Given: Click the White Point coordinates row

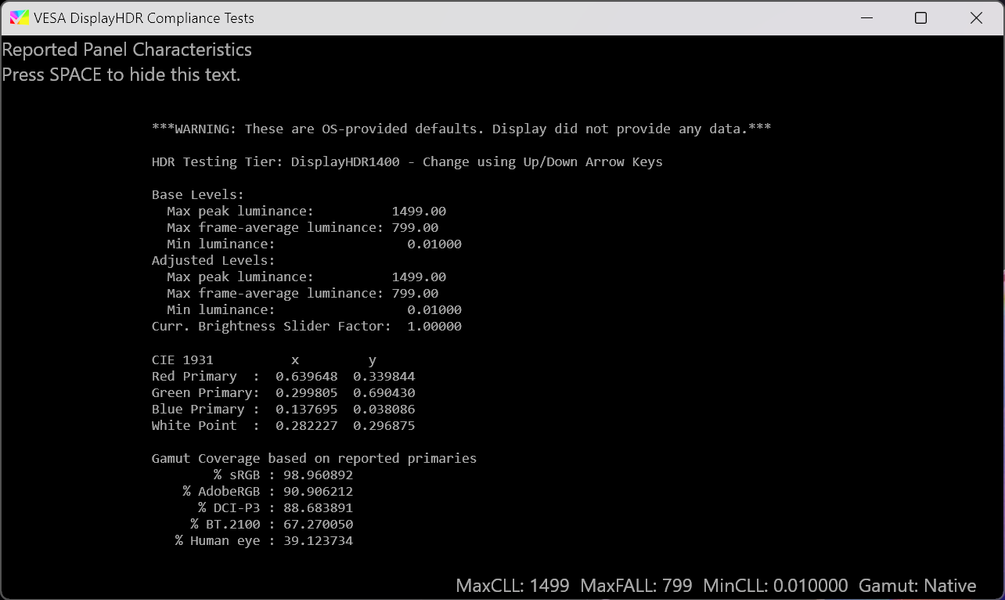Looking at the screenshot, I should (283, 426).
